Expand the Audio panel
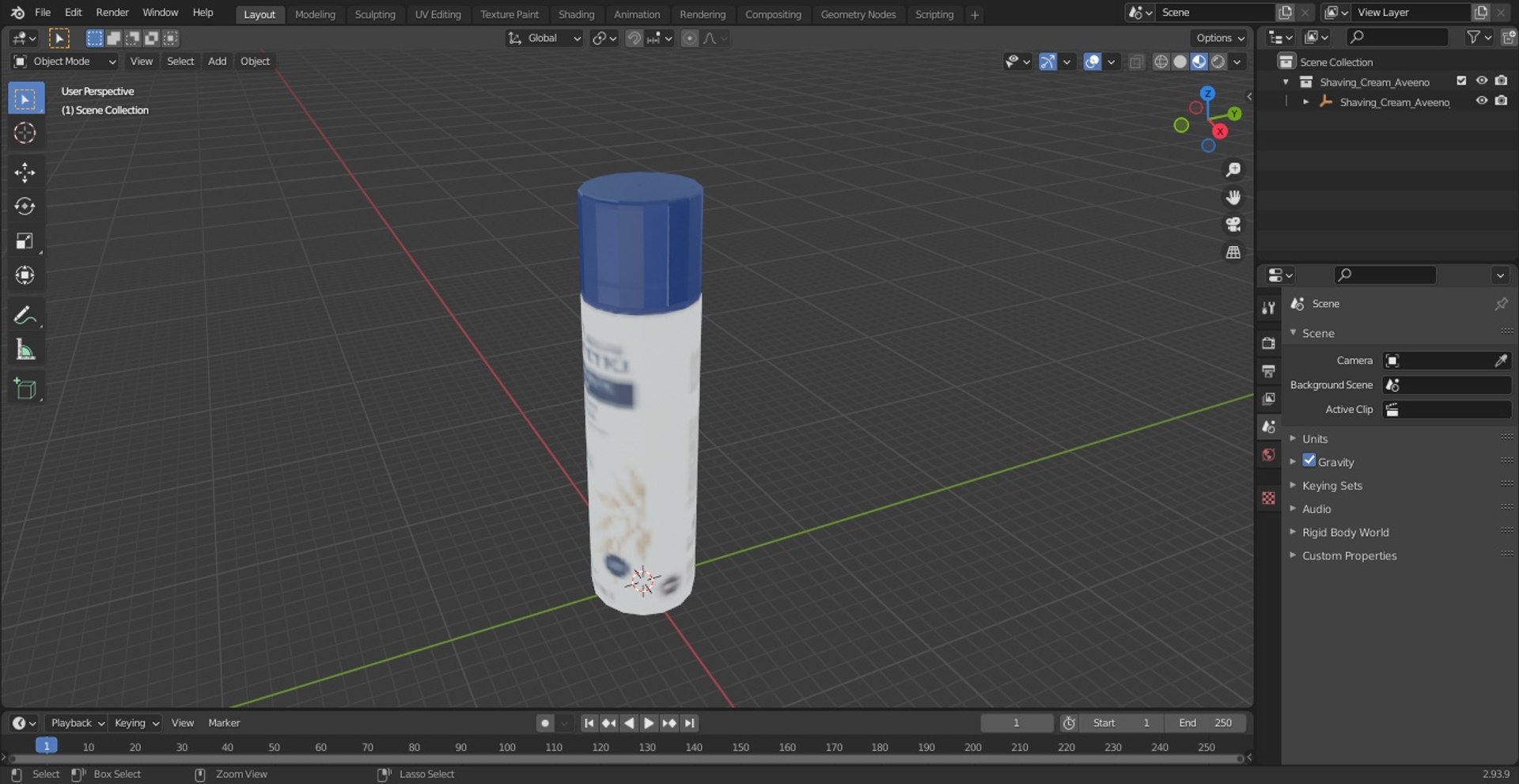The height and width of the screenshot is (784, 1519). click(x=1316, y=509)
